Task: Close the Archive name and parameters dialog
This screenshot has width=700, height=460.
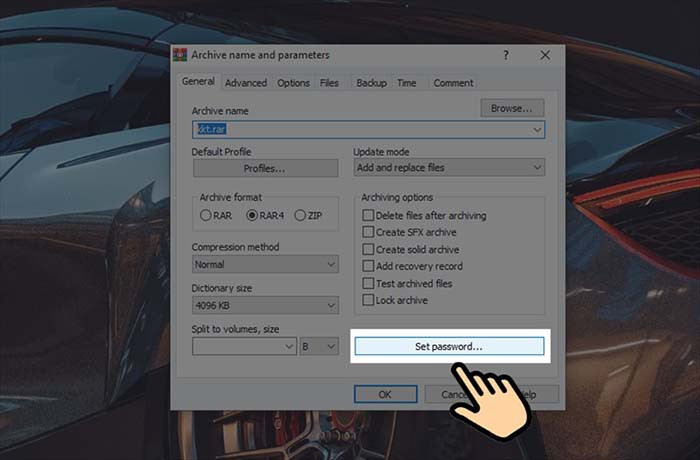Action: (545, 55)
